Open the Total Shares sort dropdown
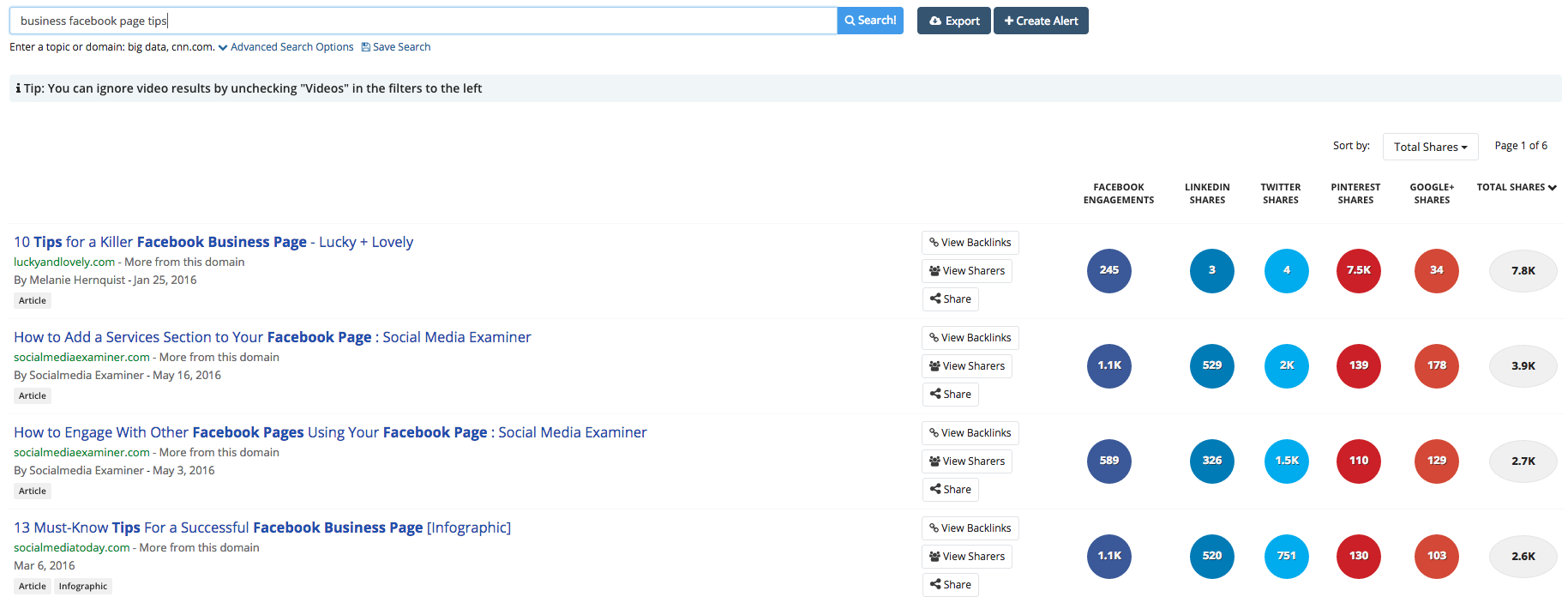Viewport: 1568px width, 603px height. tap(1430, 147)
